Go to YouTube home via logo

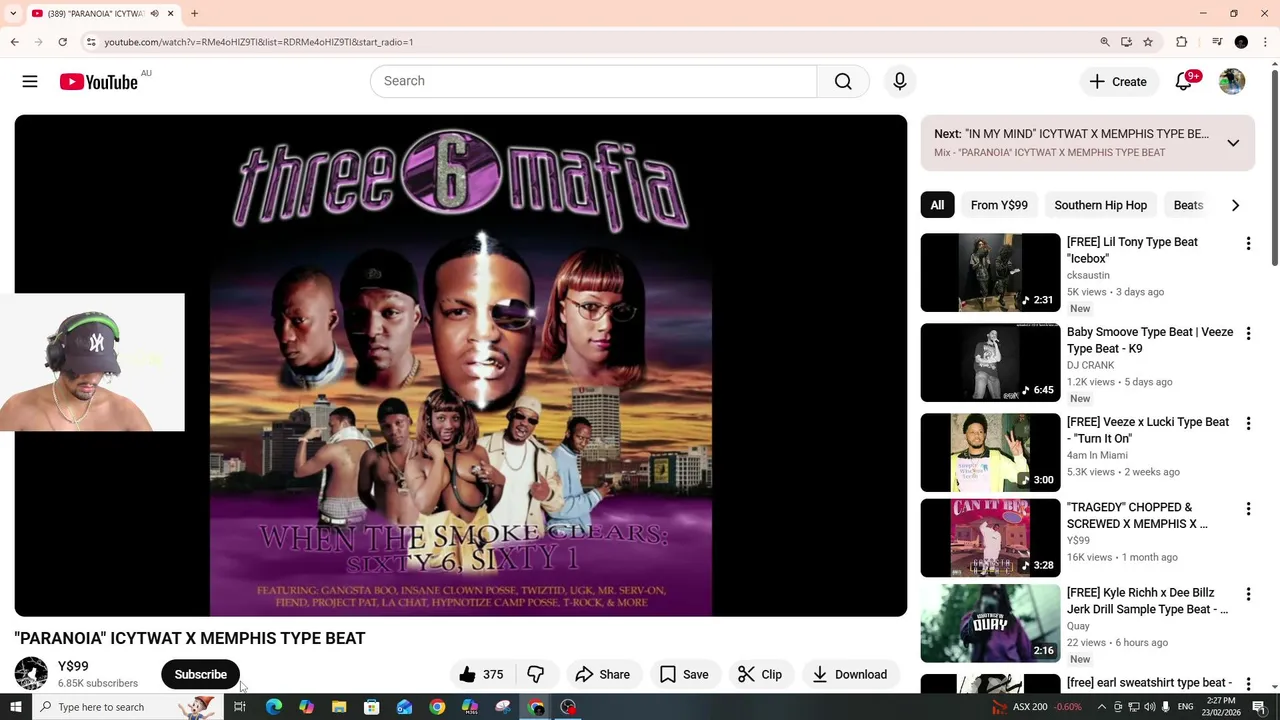pos(98,82)
